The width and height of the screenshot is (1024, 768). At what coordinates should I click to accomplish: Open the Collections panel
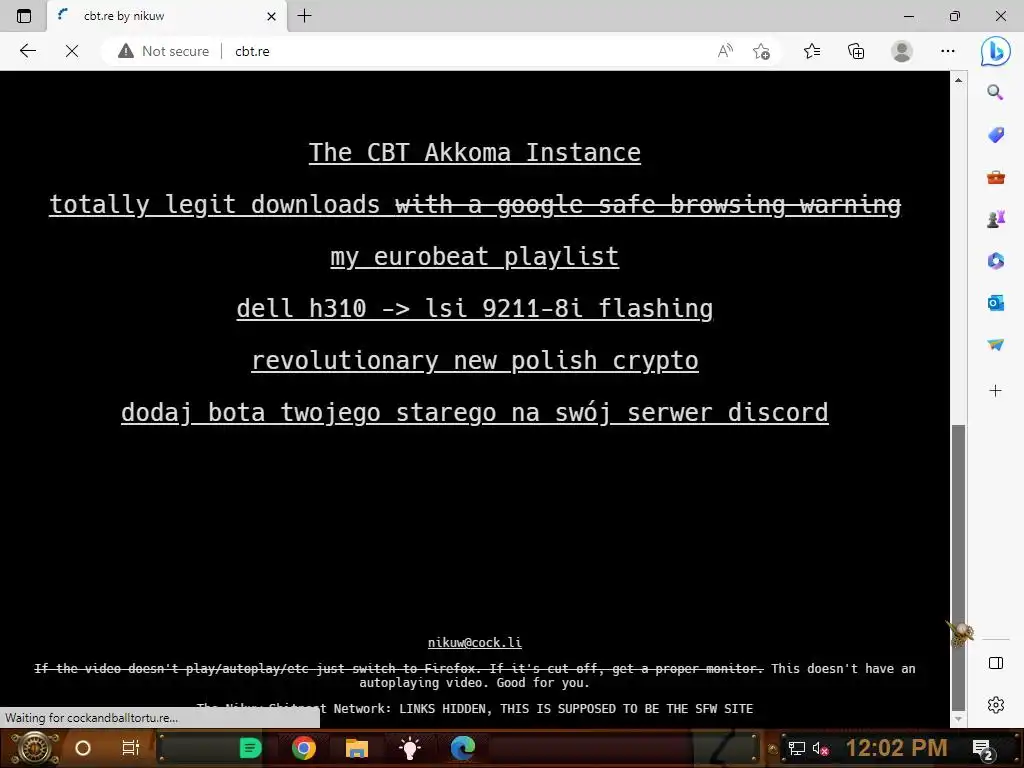tap(856, 51)
